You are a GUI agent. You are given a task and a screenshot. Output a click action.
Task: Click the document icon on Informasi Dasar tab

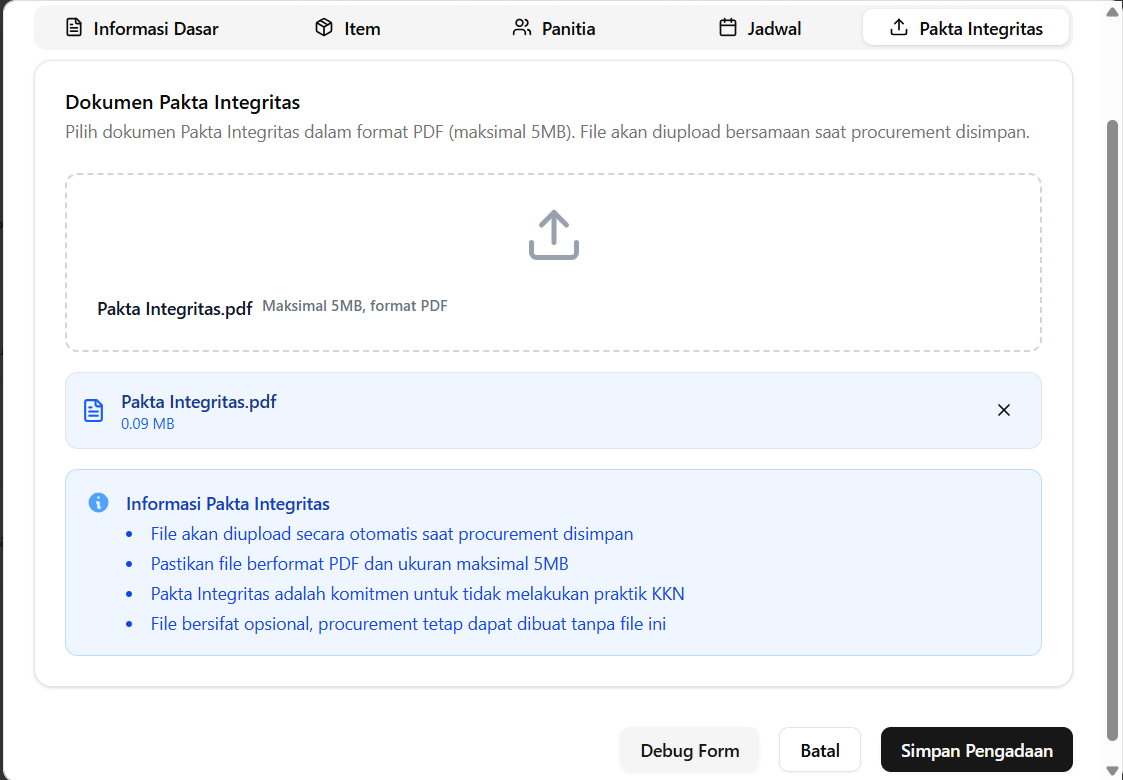74,28
